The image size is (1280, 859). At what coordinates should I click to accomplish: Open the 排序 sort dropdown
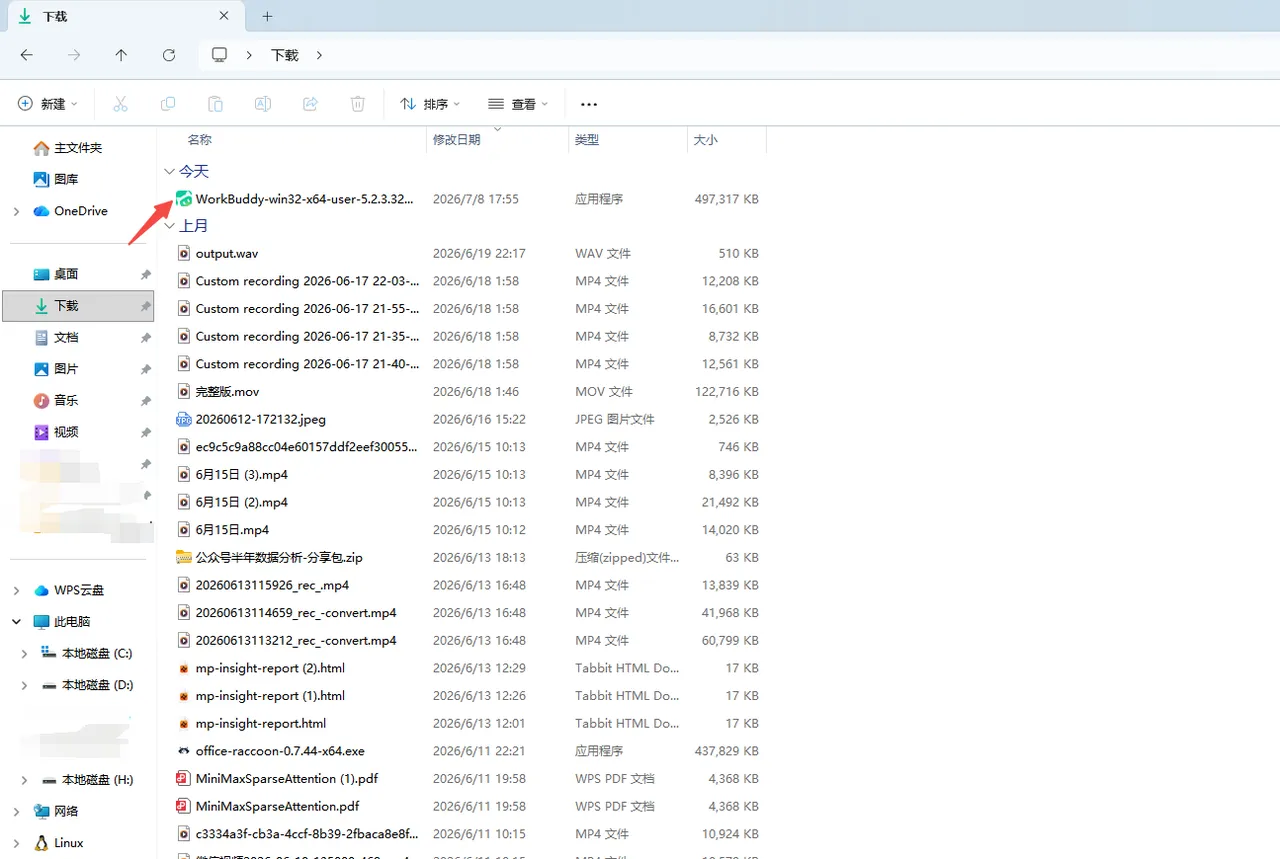[x=430, y=104]
